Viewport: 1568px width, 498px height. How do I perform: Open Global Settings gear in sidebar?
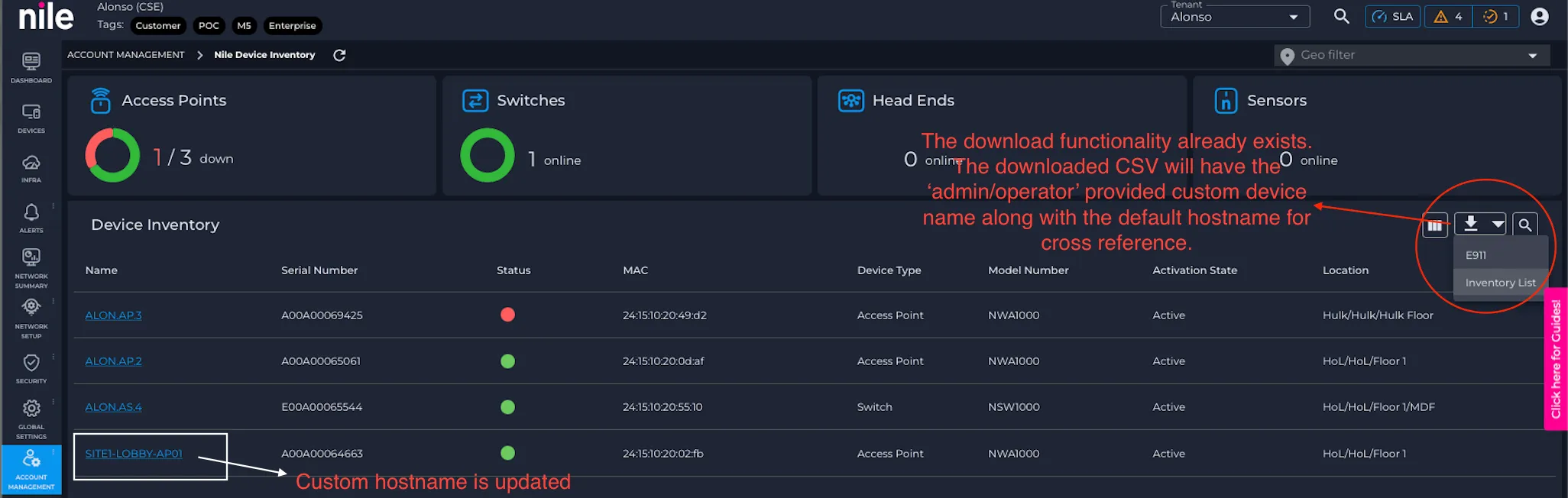[31, 419]
